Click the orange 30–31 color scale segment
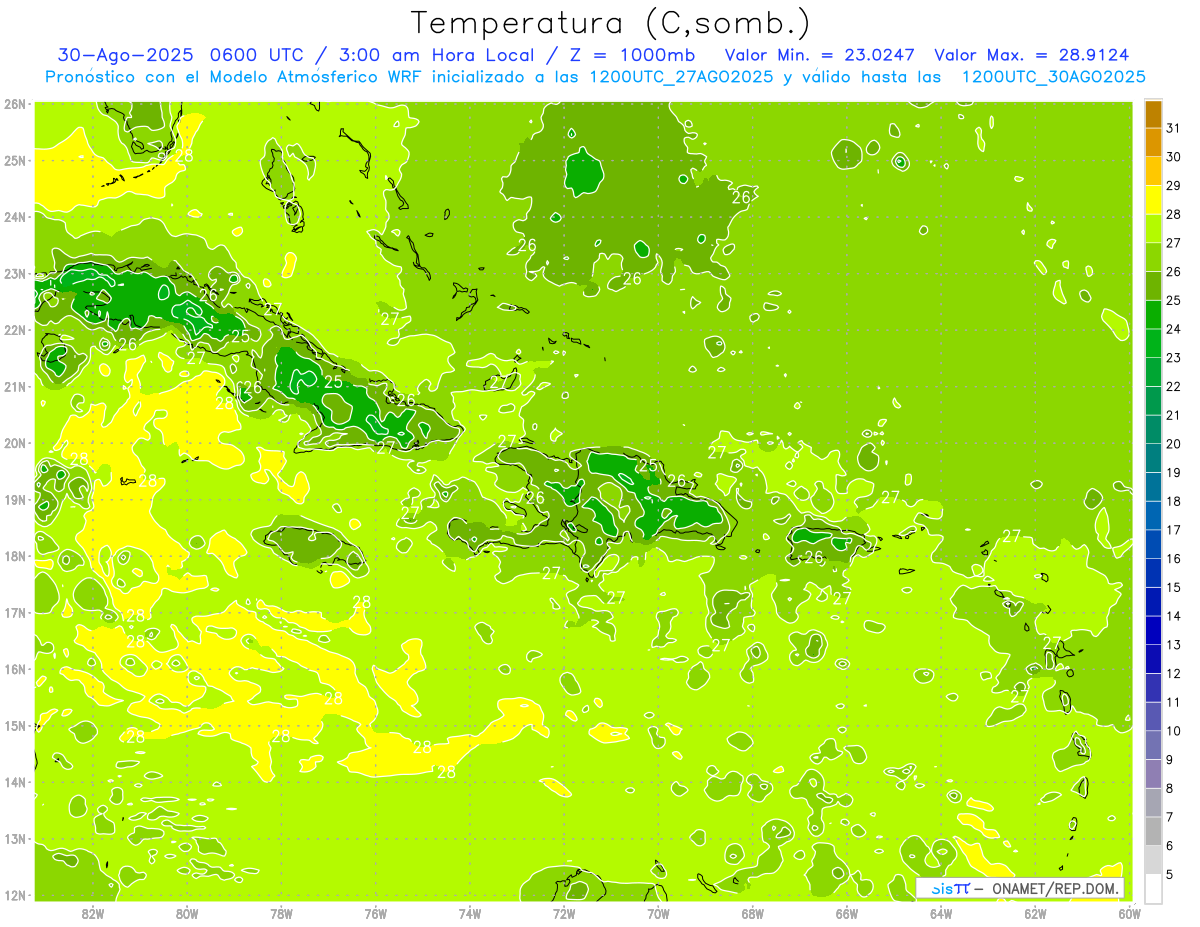This screenshot has width=1200, height=927. (1153, 143)
